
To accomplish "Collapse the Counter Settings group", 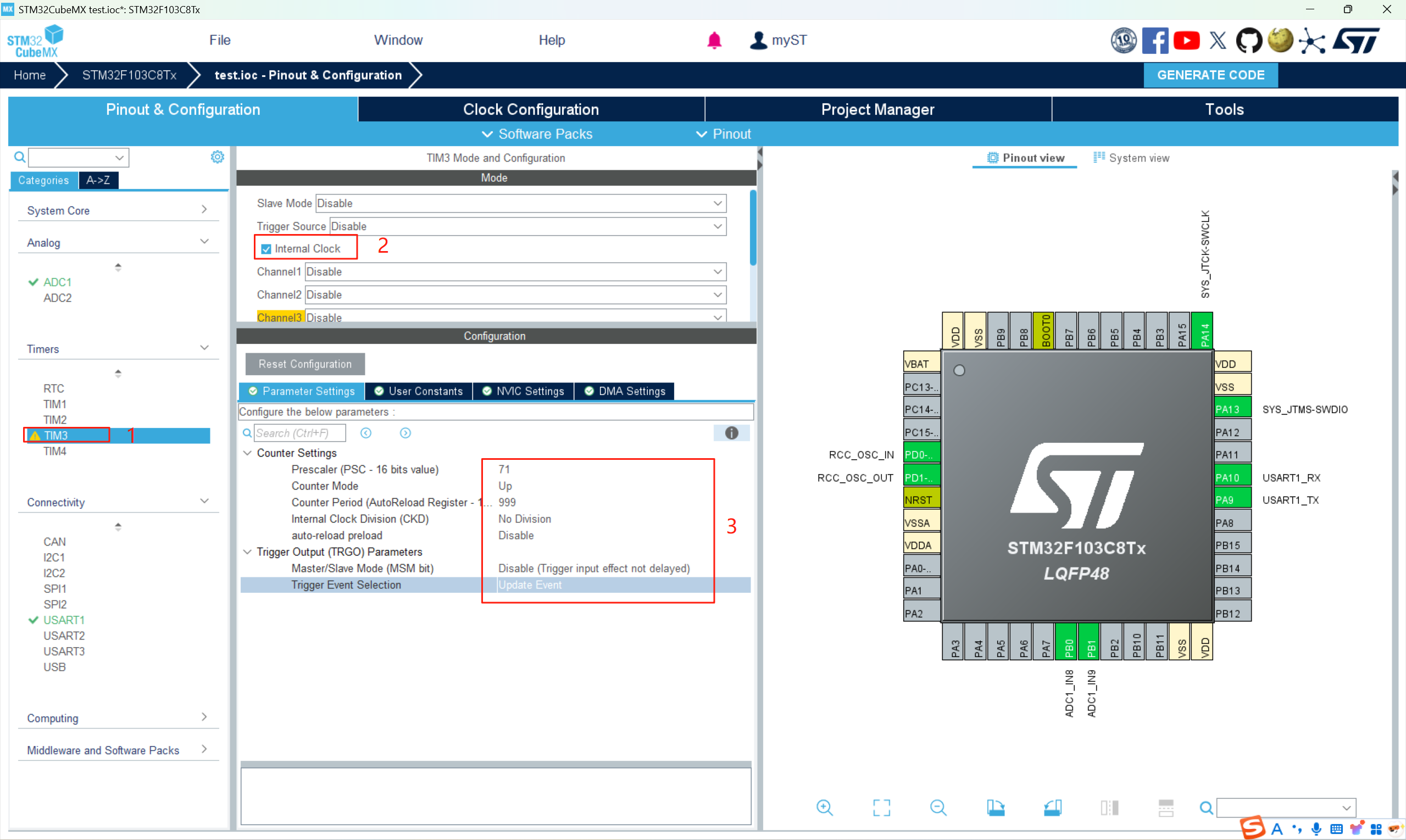I will point(247,453).
